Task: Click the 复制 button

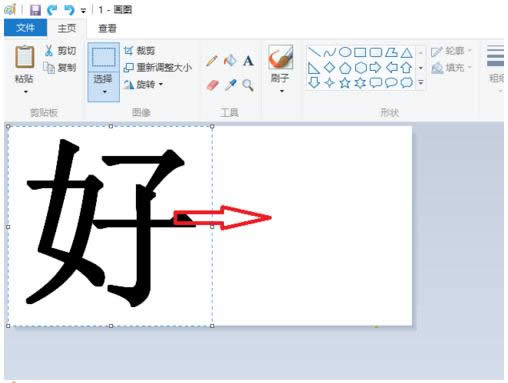Action: pos(60,68)
